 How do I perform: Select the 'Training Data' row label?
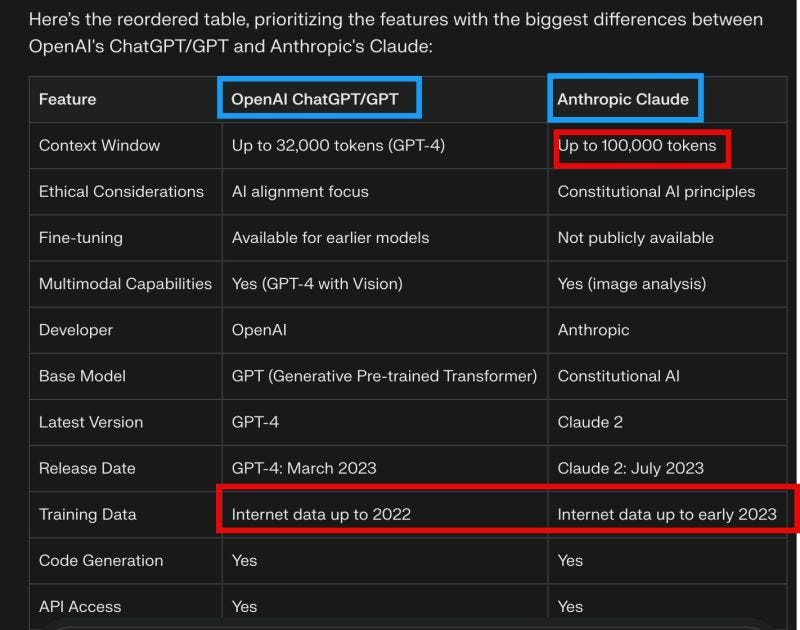click(x=88, y=514)
